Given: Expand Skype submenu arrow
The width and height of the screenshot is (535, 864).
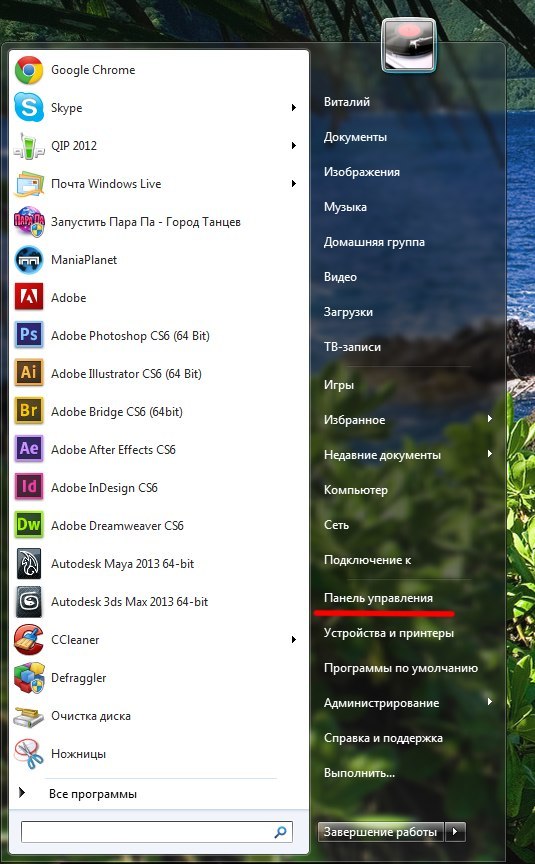Looking at the screenshot, I should tap(294, 108).
